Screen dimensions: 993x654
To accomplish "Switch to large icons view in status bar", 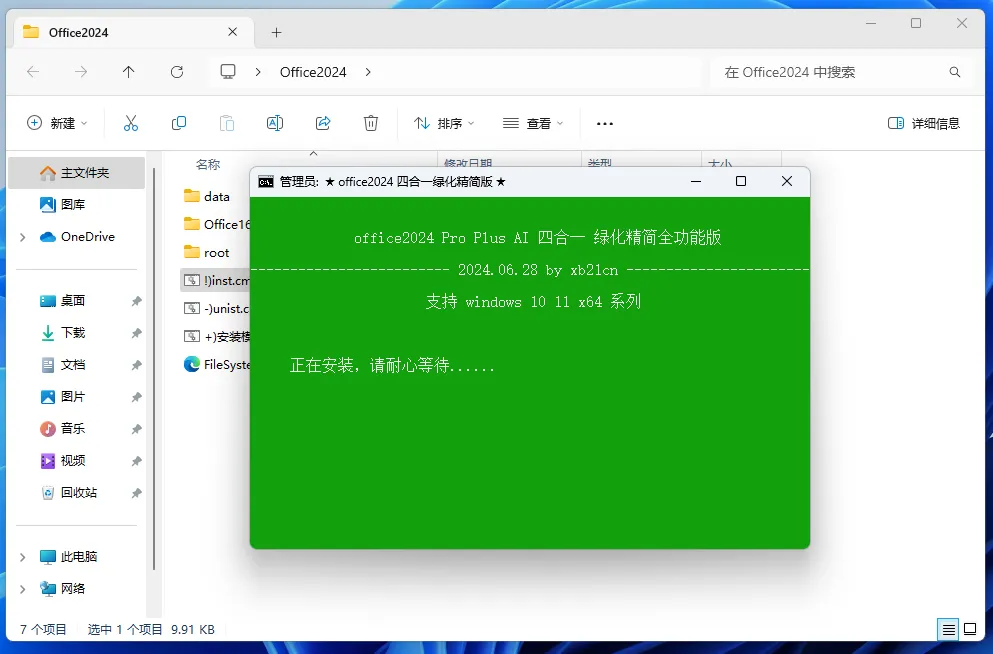I will [970, 629].
